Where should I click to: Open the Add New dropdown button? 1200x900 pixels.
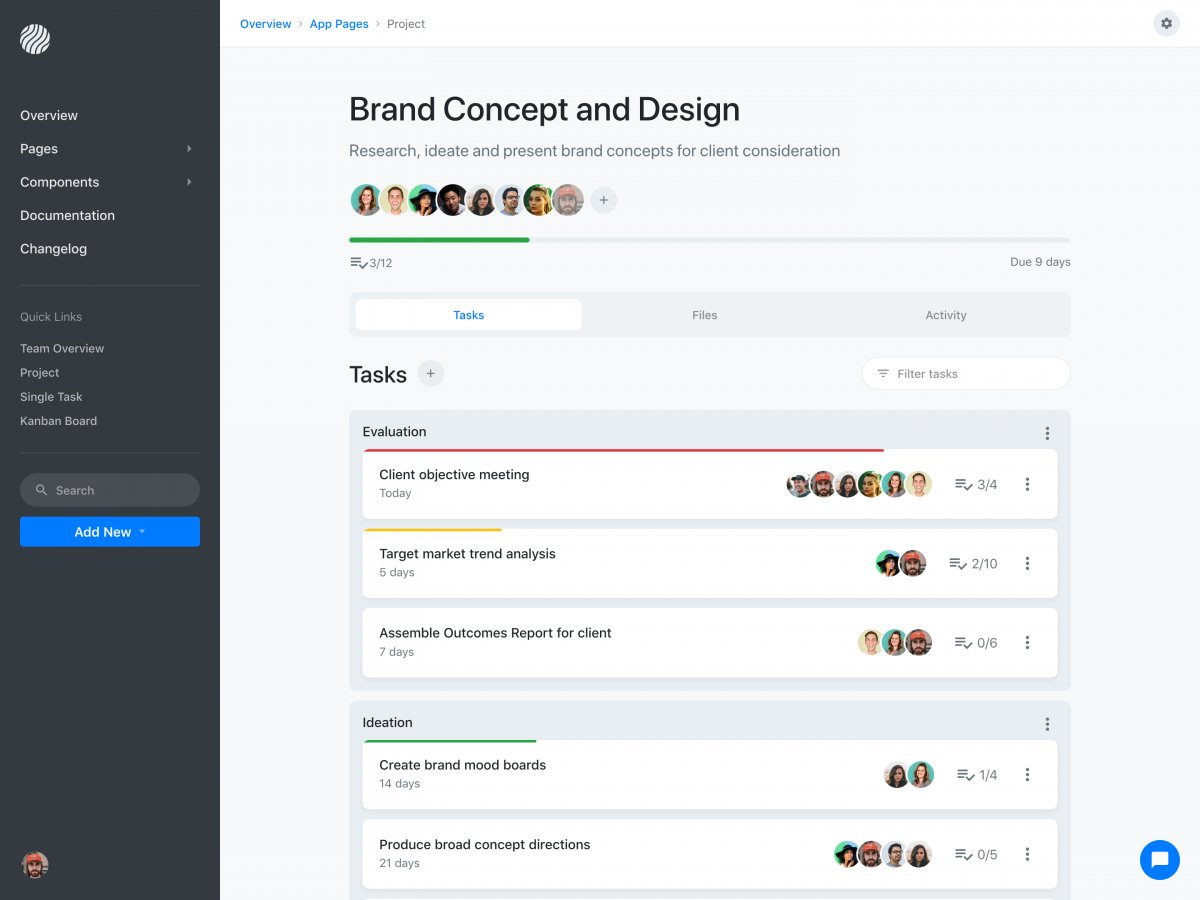[x=110, y=532]
